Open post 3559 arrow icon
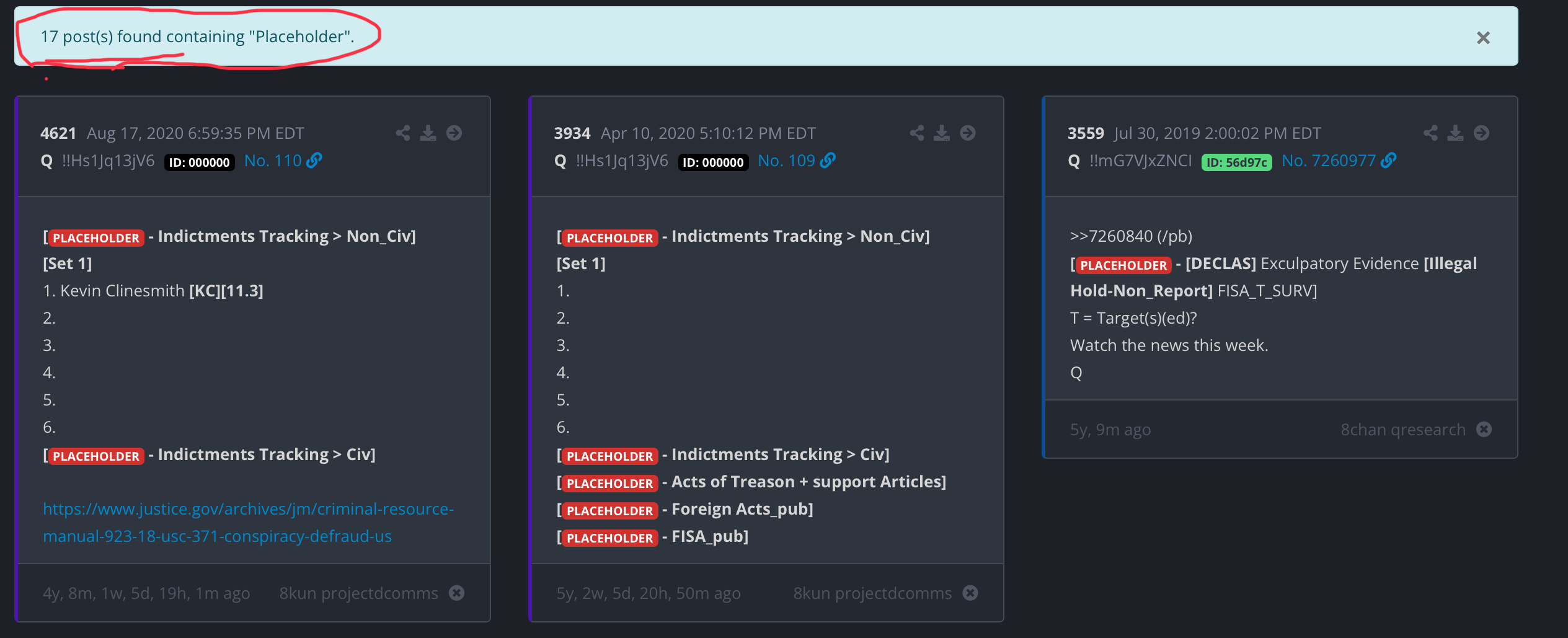 pos(1482,133)
